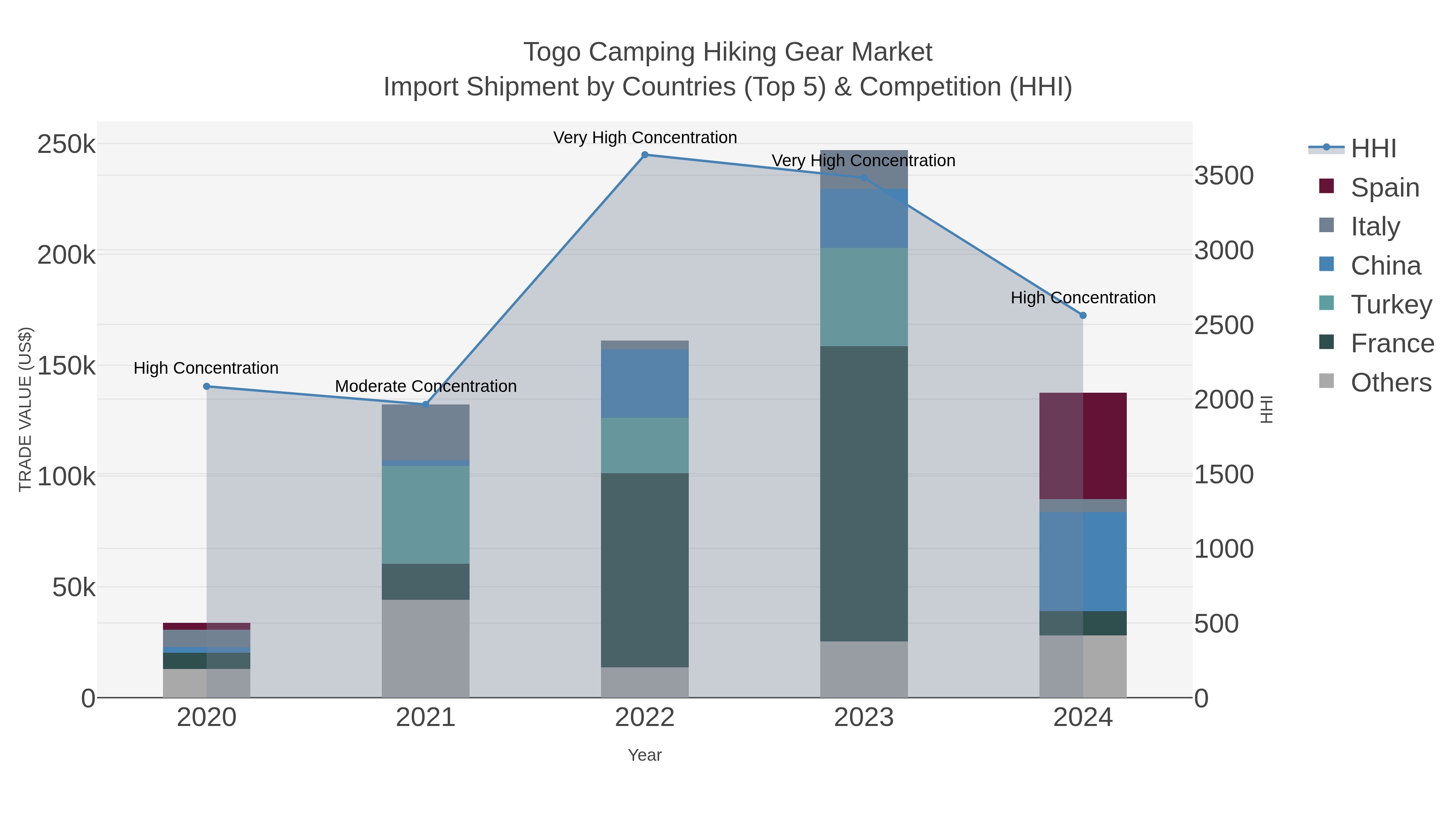Screen dimensions: 1456x819
Task: Toggle the France legend entry
Action: coord(1376,343)
